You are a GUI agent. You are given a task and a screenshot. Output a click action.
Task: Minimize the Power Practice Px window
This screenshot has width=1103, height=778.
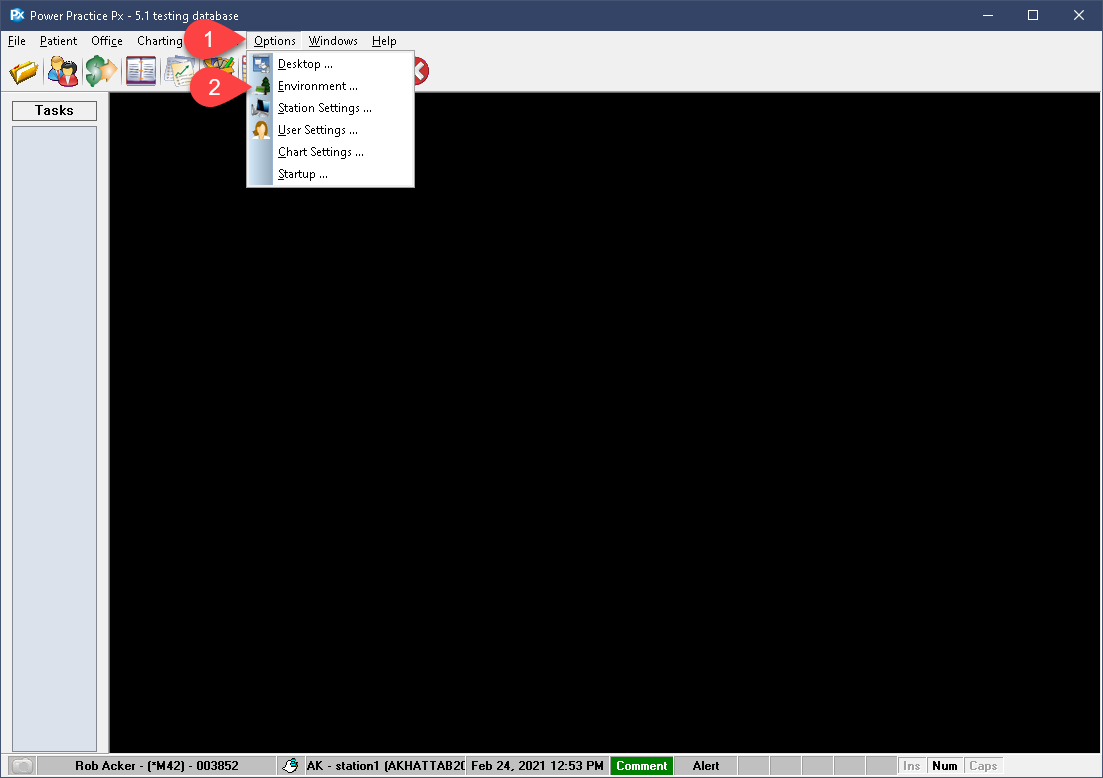(x=988, y=15)
